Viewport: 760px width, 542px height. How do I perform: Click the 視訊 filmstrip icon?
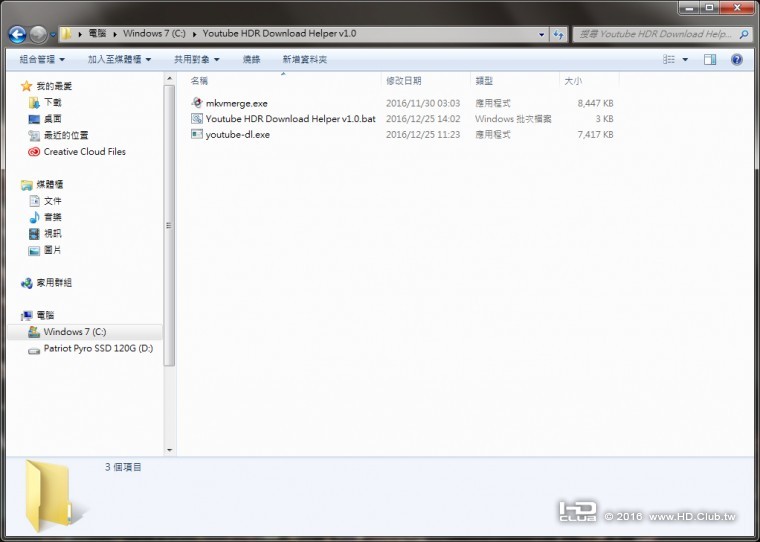[x=34, y=234]
